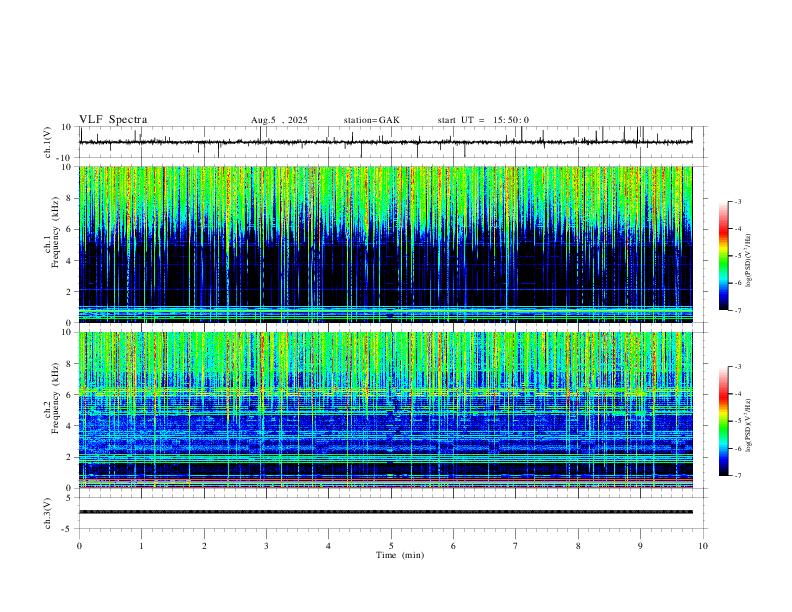Click the "start UT = 15:50:0" text
Viewport: 792px width, 612px height.
tap(483, 120)
